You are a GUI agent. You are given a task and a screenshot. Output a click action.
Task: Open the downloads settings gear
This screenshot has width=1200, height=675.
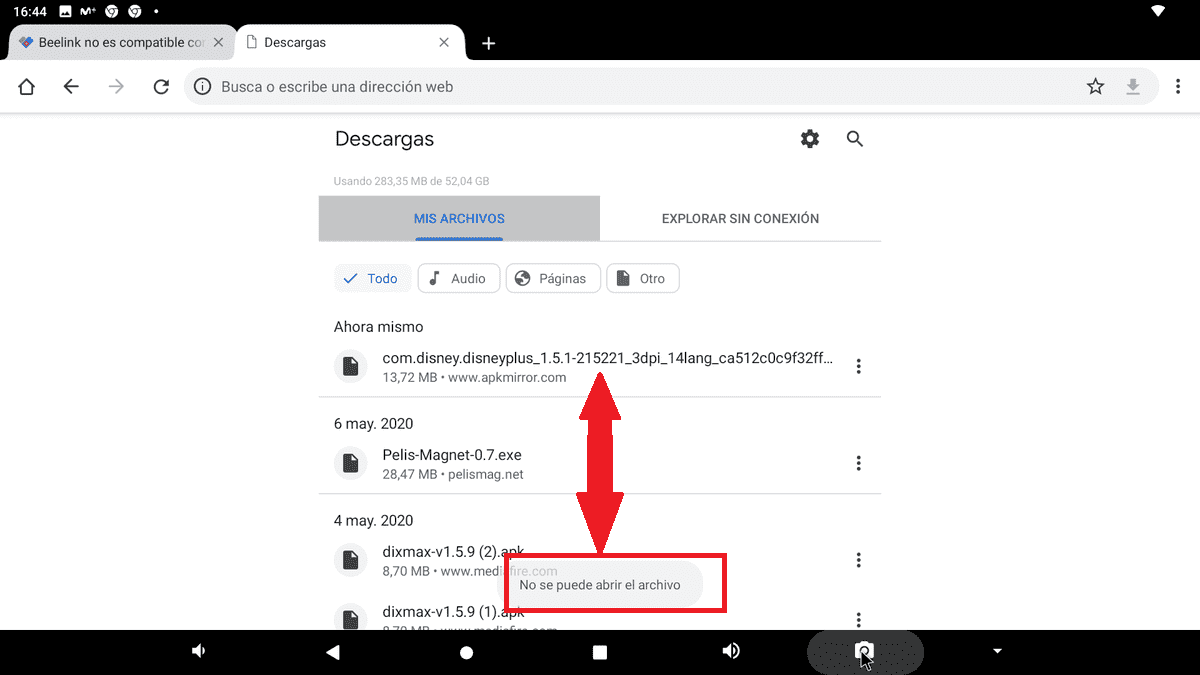pos(810,139)
